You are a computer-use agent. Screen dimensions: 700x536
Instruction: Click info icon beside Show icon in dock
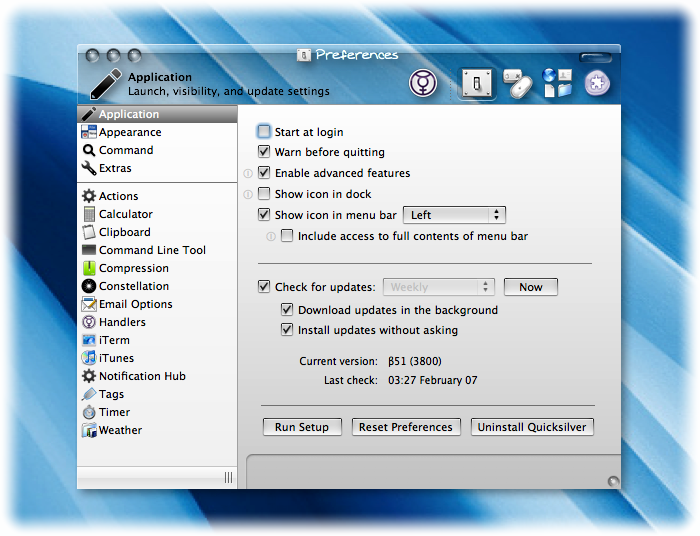[x=248, y=194]
